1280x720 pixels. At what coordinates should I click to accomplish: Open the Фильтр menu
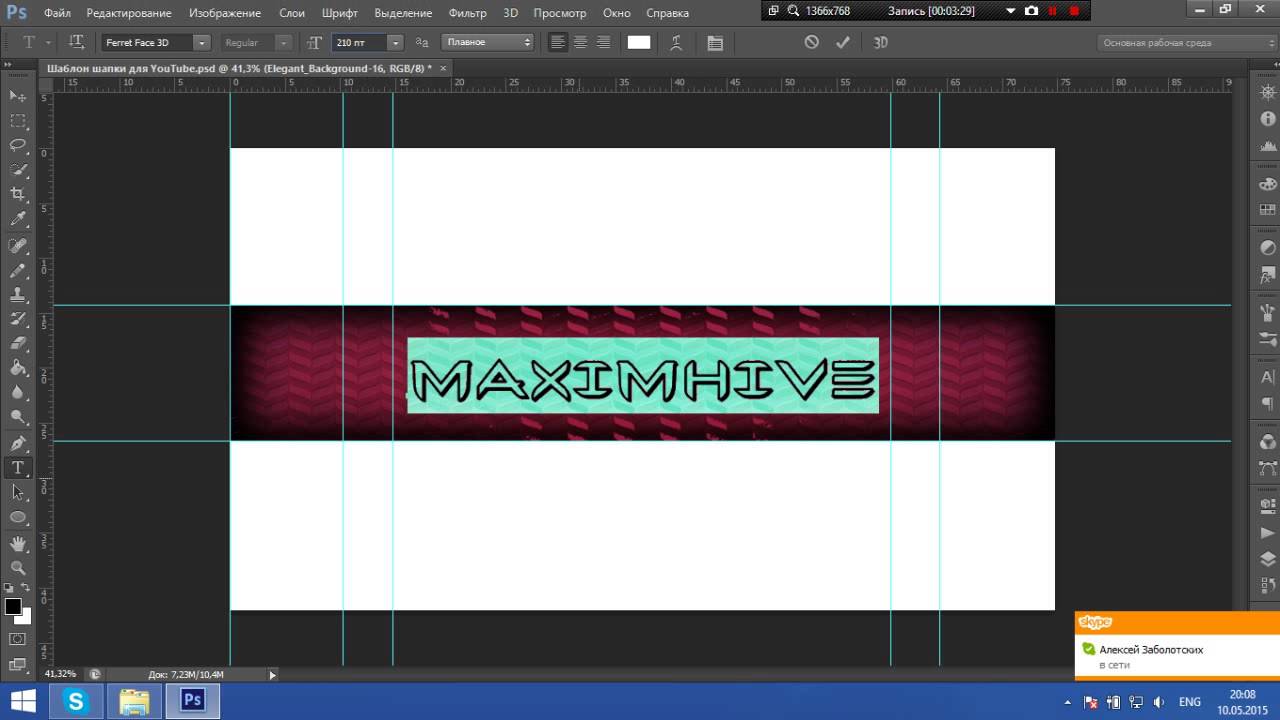468,13
